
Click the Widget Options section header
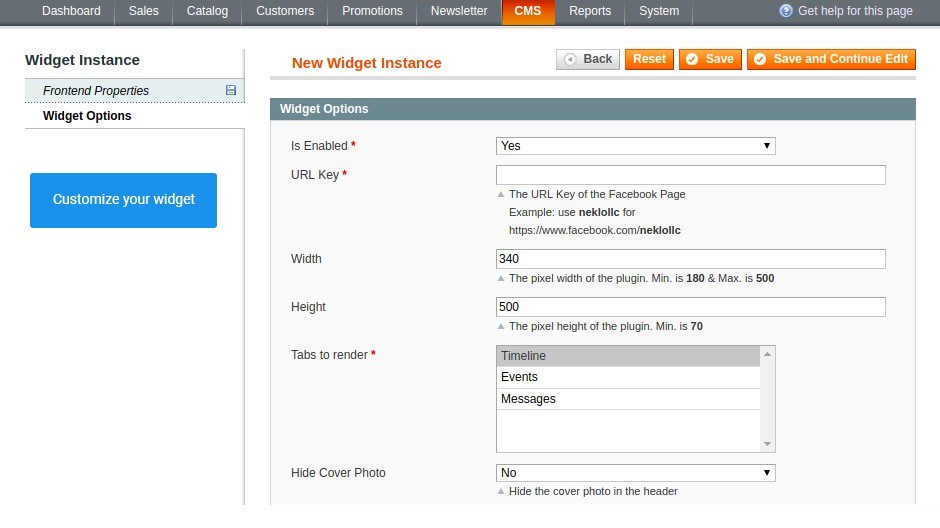(593, 109)
